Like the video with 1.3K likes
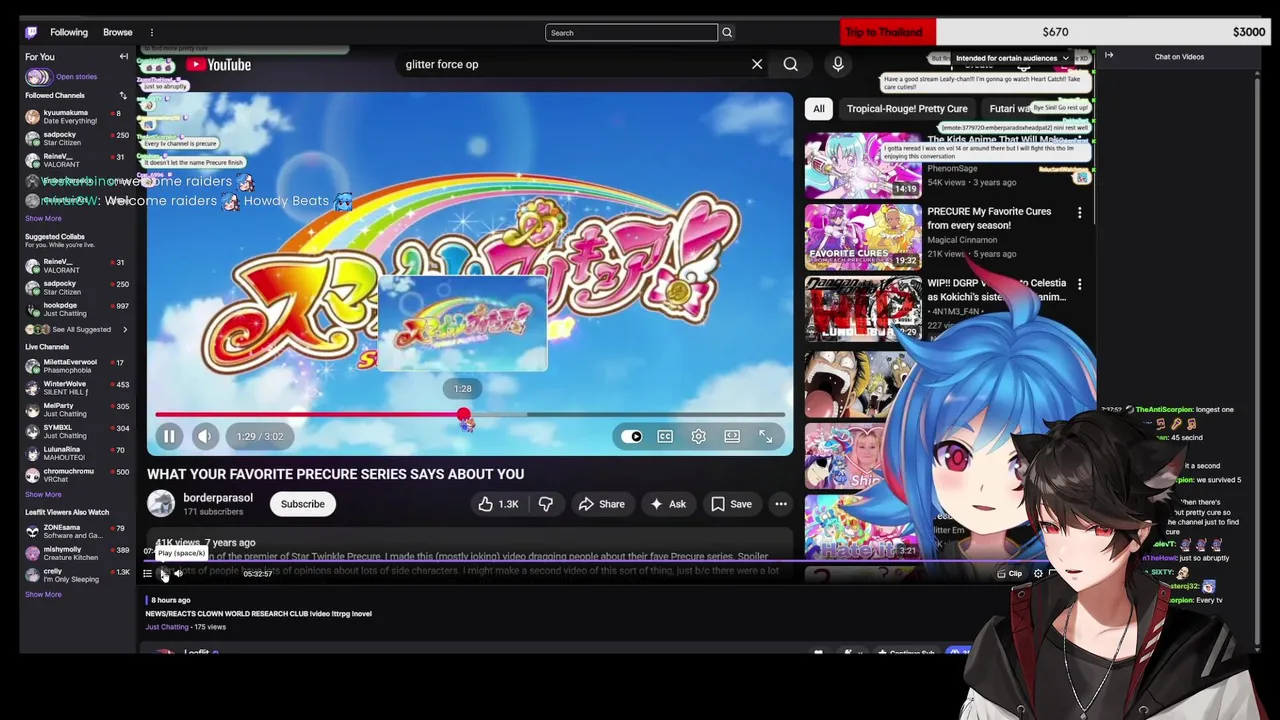 [497, 504]
